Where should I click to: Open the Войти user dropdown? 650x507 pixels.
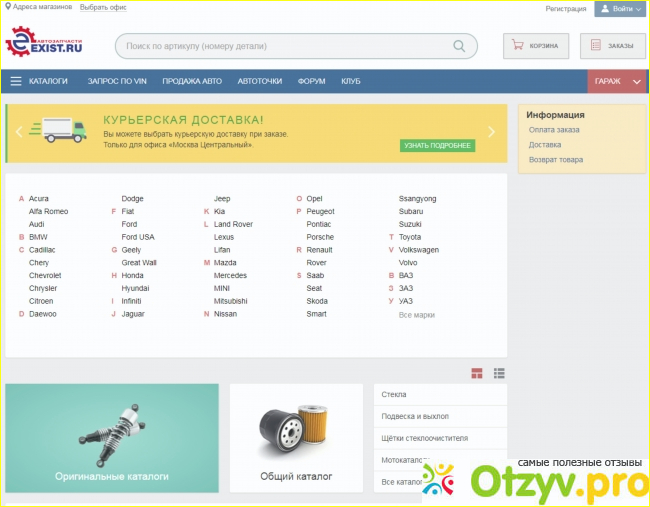coord(620,8)
